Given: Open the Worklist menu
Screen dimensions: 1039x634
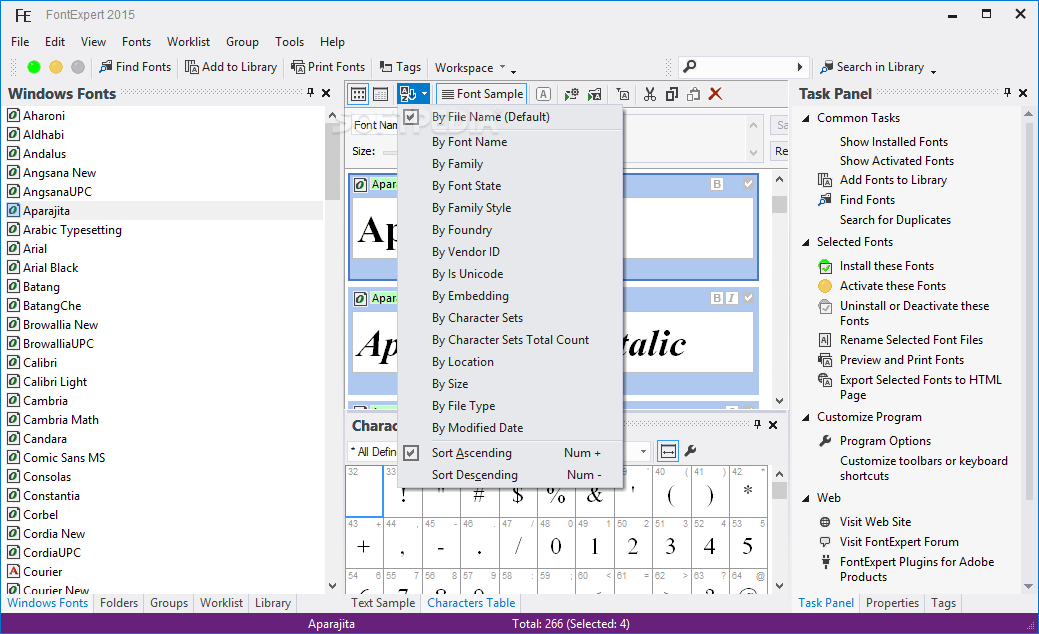Looking at the screenshot, I should pos(188,42).
